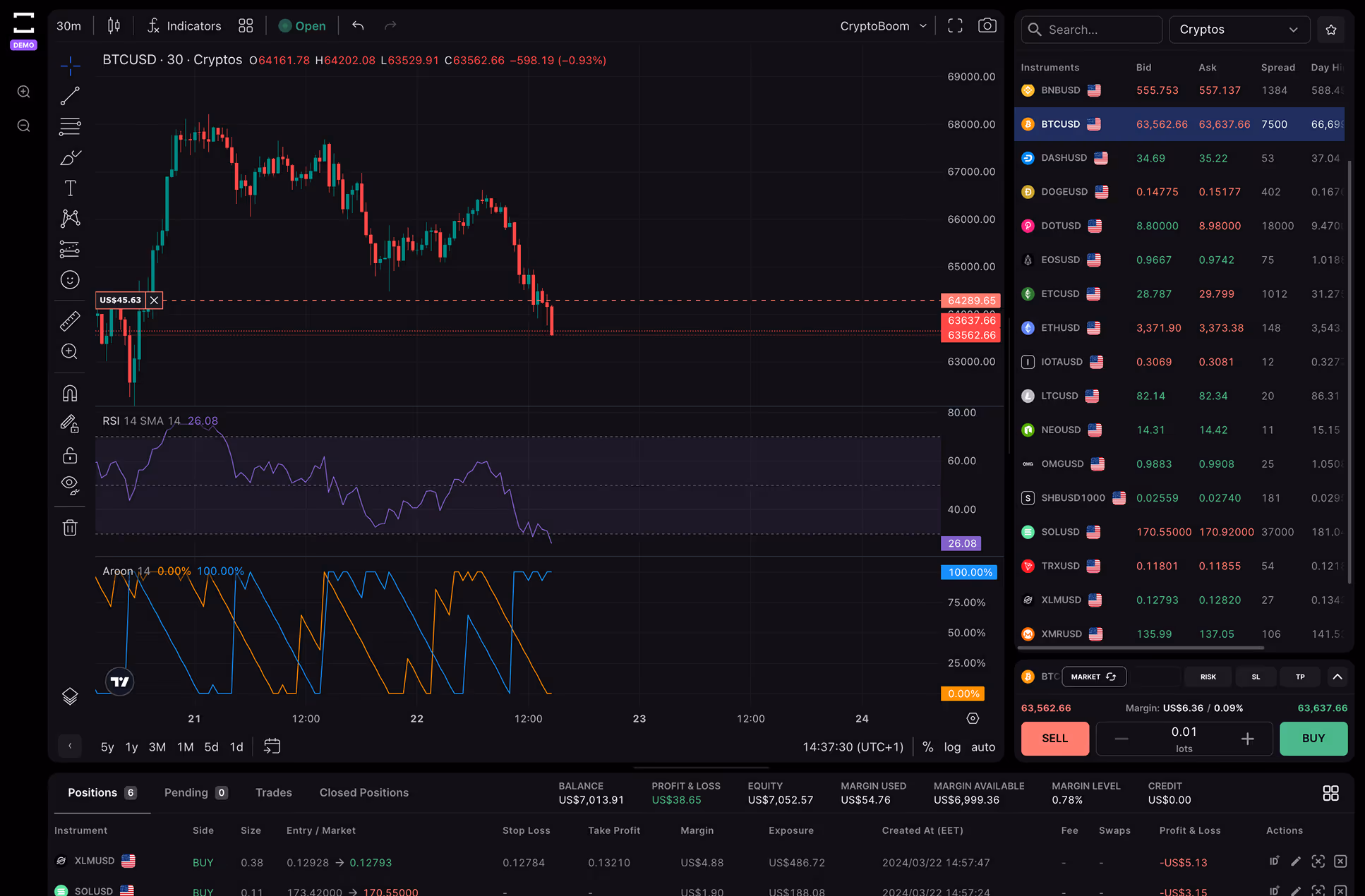Select the ruler measure tool
Image resolution: width=1365 pixels, height=896 pixels.
tap(70, 322)
